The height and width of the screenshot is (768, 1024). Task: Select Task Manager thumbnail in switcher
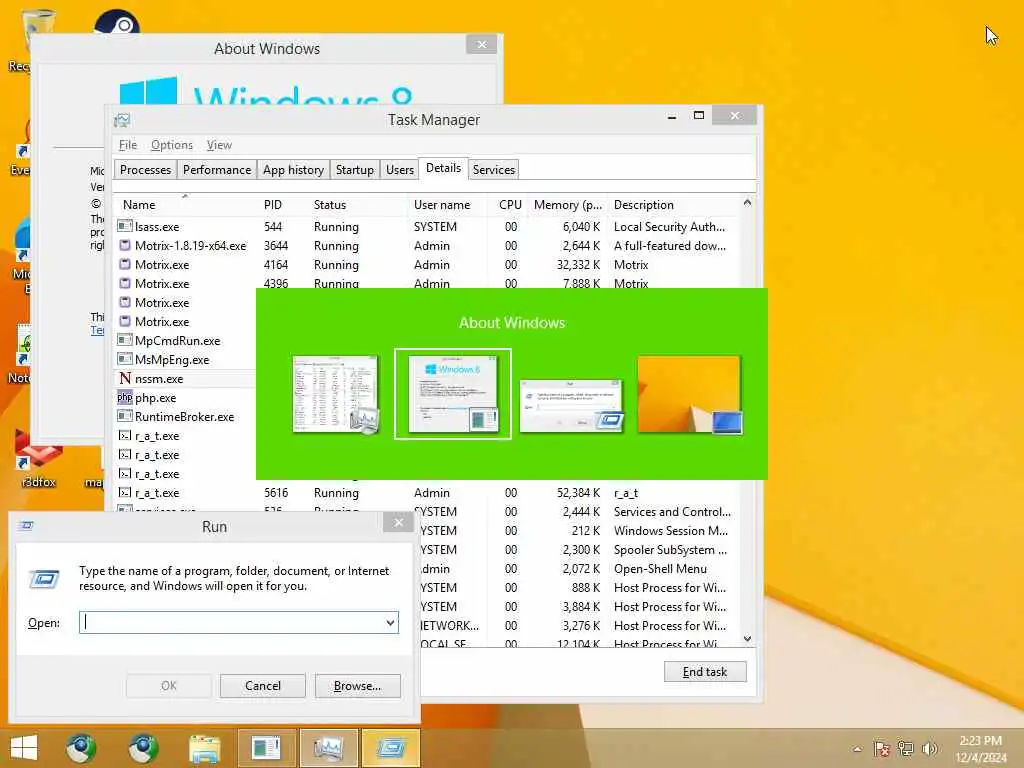point(336,394)
